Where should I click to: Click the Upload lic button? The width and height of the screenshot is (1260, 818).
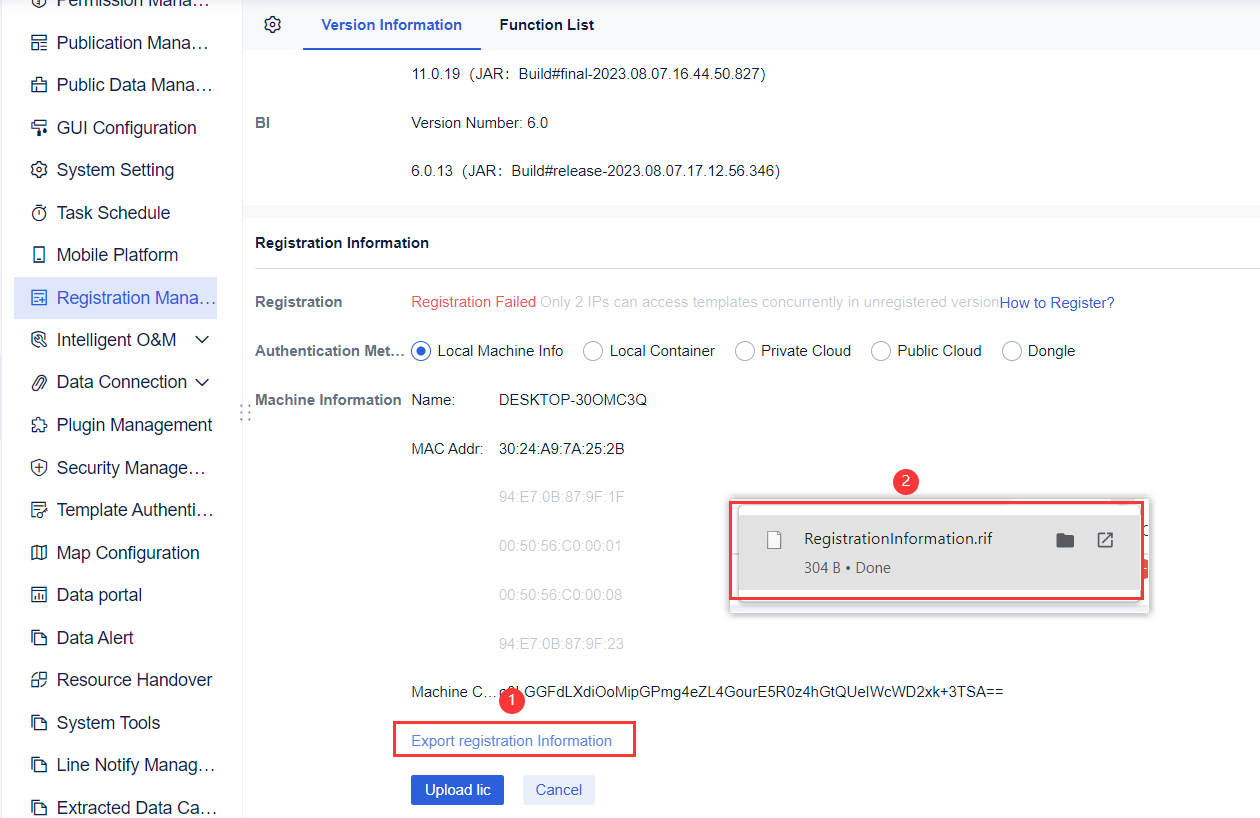(x=457, y=790)
